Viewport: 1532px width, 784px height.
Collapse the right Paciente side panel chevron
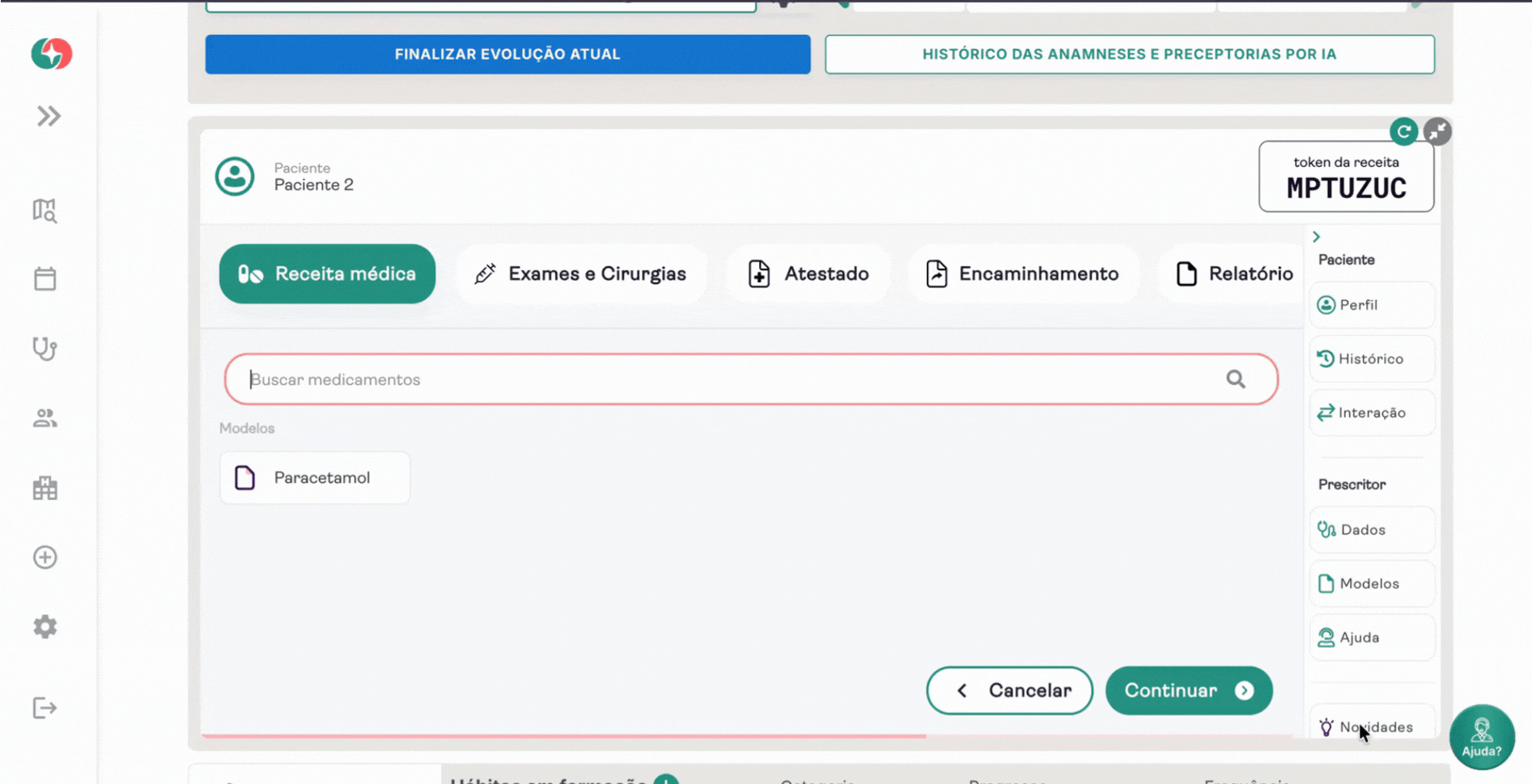pos(1317,237)
